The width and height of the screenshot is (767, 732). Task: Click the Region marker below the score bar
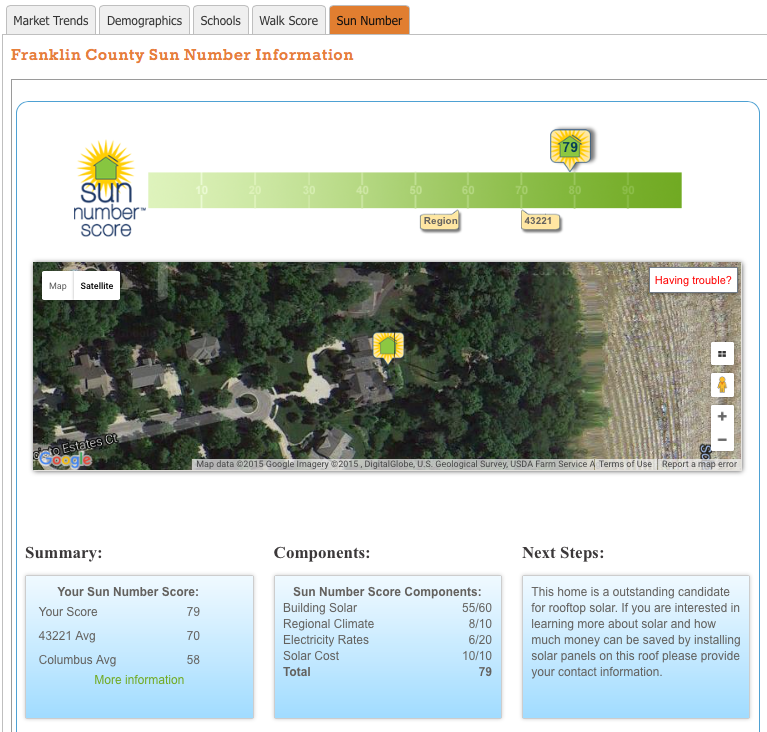pos(440,221)
